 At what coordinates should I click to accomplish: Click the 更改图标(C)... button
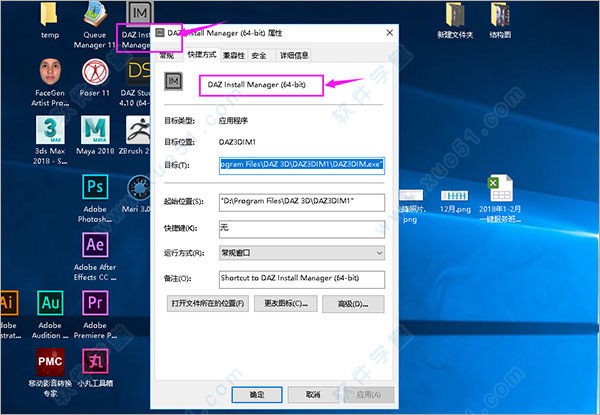[285, 304]
